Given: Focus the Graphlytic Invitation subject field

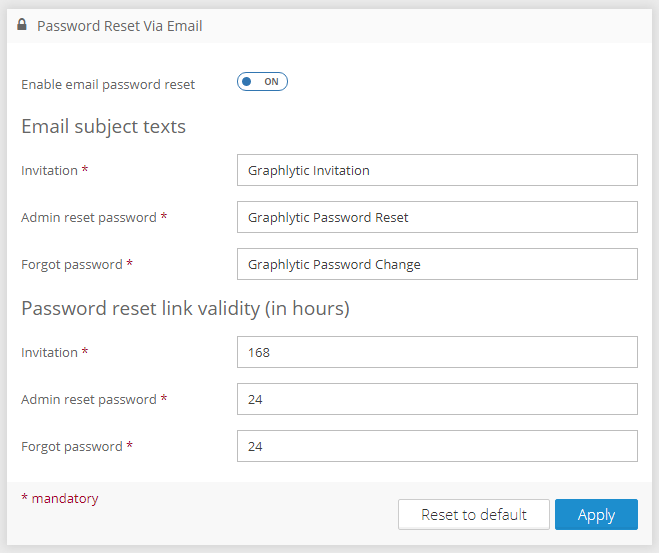Looking at the screenshot, I should coord(437,170).
